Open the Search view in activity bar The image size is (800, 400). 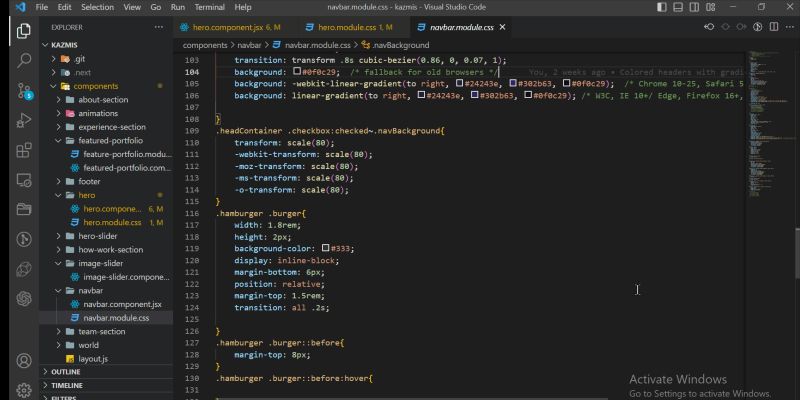tap(23, 61)
